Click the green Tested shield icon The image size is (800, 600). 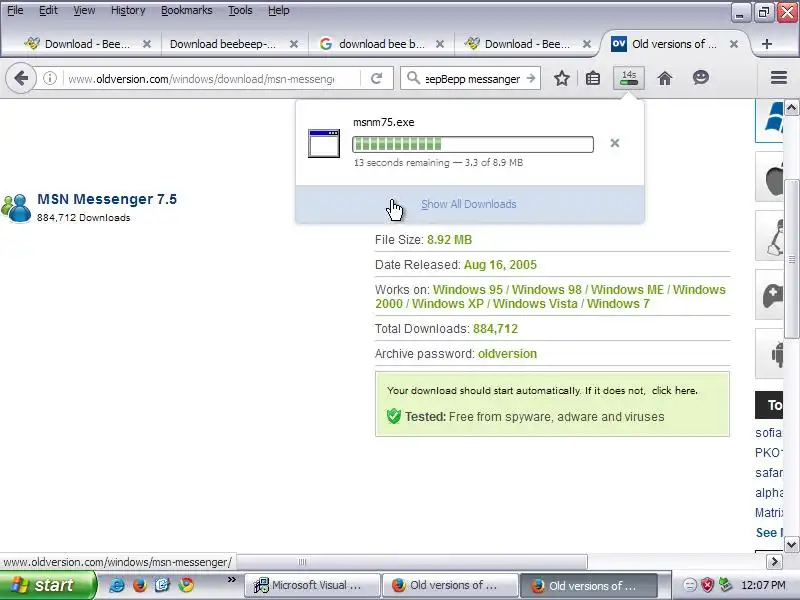(394, 416)
